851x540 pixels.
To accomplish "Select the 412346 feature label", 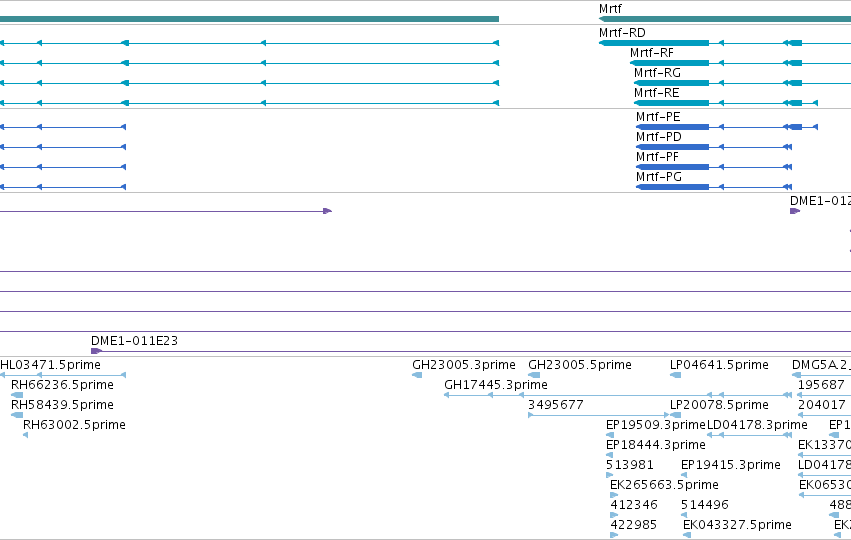I will click(x=634, y=505).
